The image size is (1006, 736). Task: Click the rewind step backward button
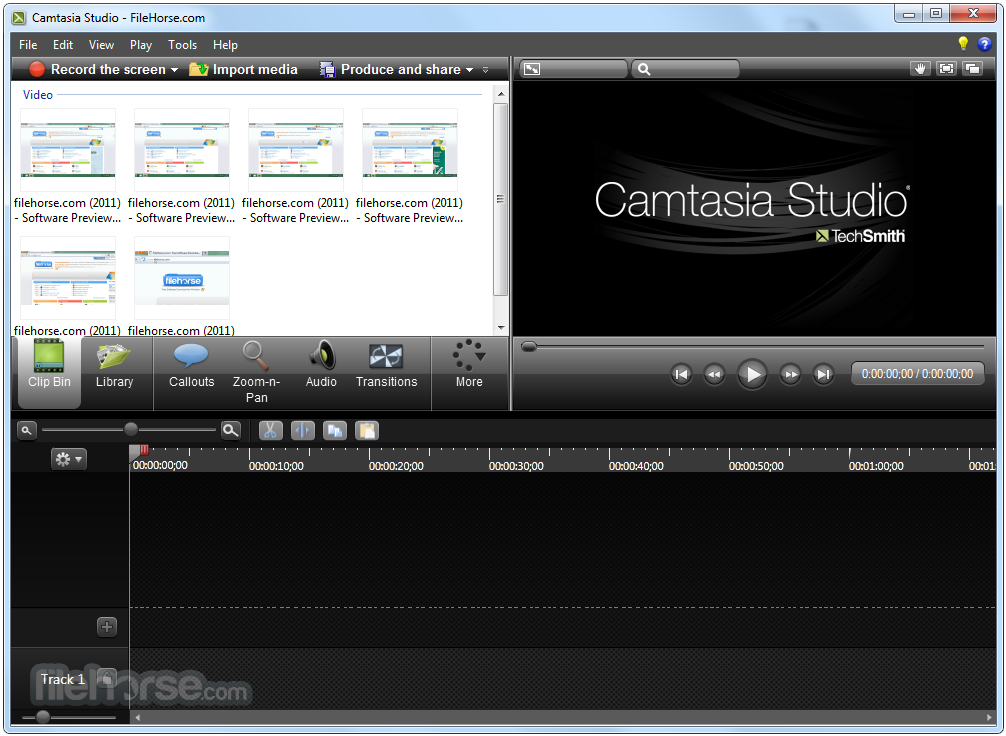pyautogui.click(x=714, y=374)
